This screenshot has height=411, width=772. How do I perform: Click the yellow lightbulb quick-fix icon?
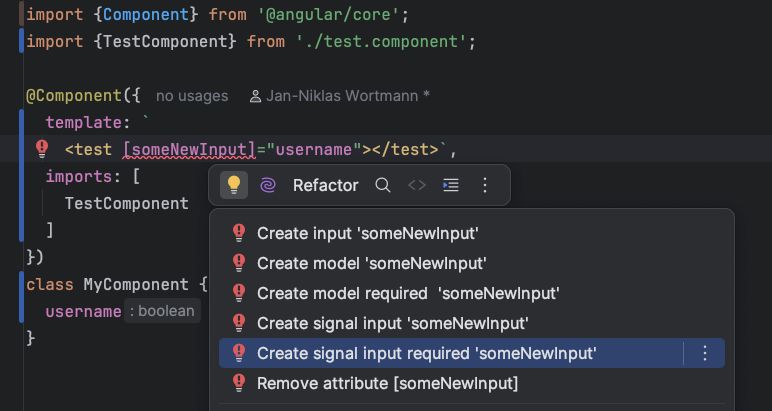233,185
